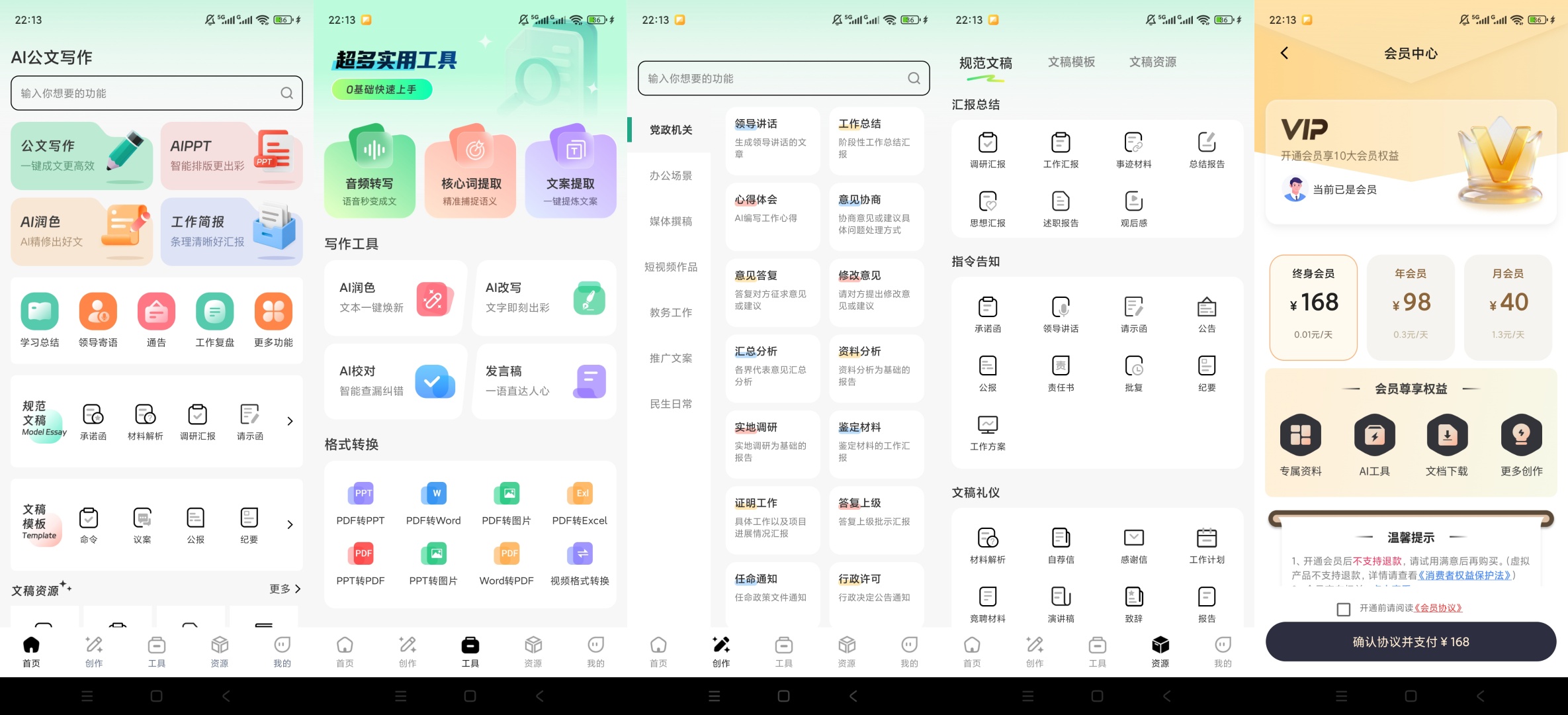This screenshot has width=1568, height=715.
Task: Select the 月会员 ¥40 plan
Action: [1508, 307]
